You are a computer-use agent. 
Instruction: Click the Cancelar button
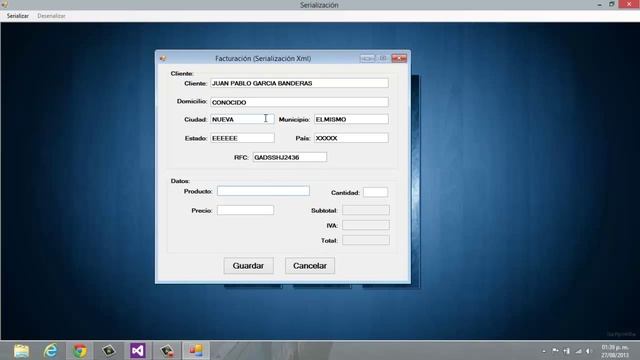coord(310,266)
